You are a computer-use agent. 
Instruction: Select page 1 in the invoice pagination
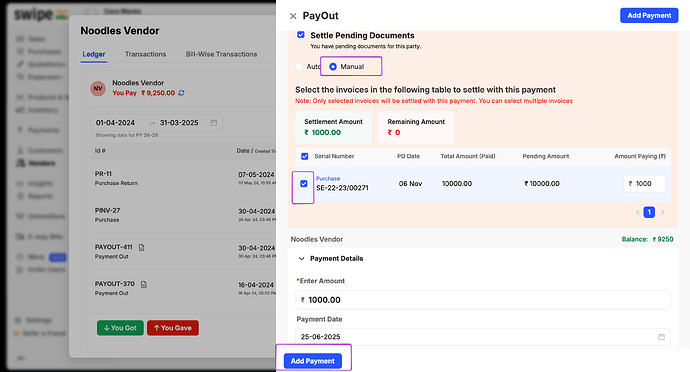point(649,212)
